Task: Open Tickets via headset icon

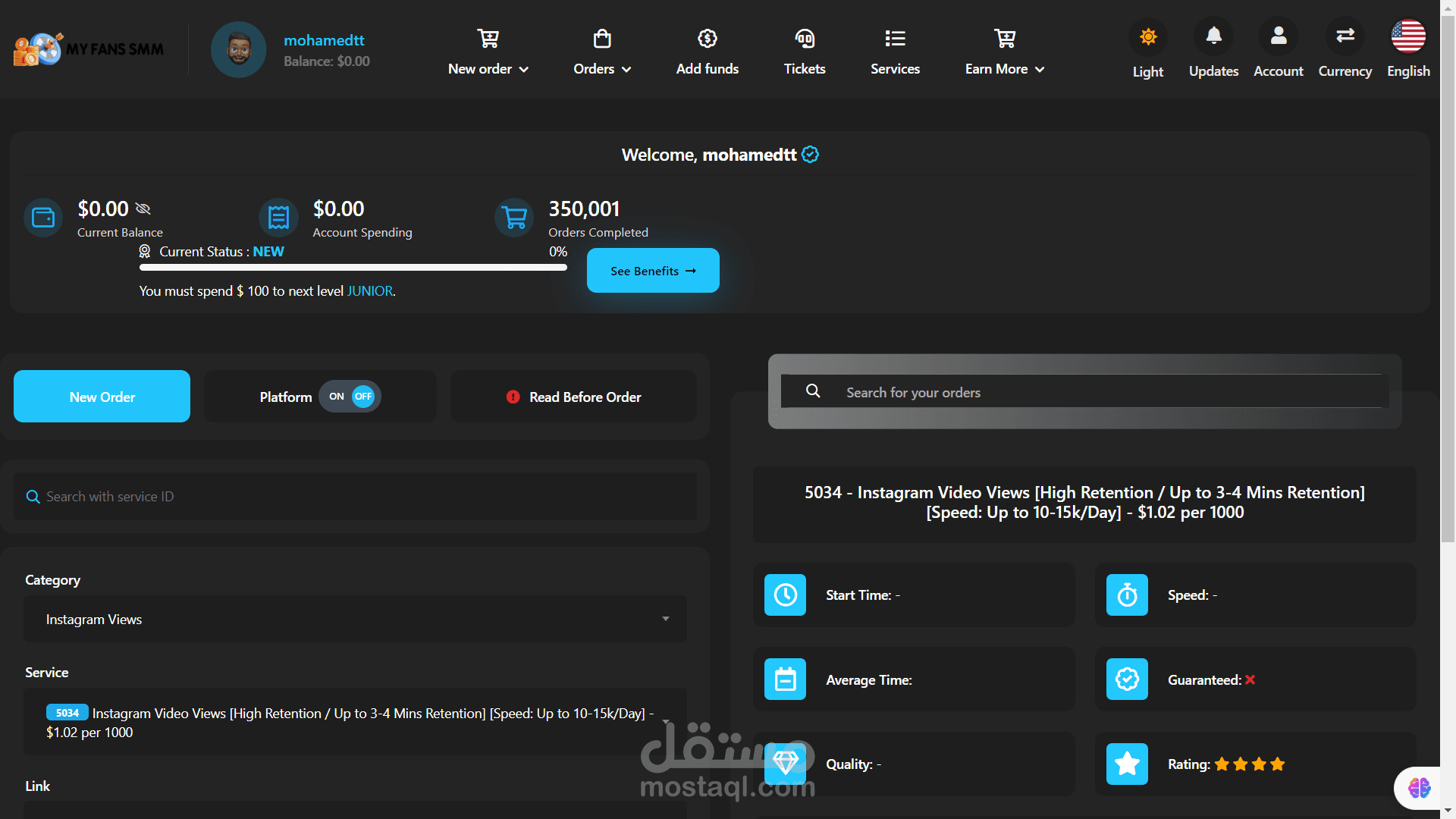Action: pyautogui.click(x=804, y=39)
